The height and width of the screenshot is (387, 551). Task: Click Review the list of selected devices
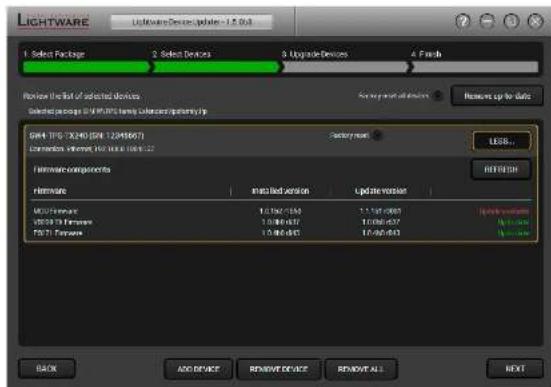81,96
